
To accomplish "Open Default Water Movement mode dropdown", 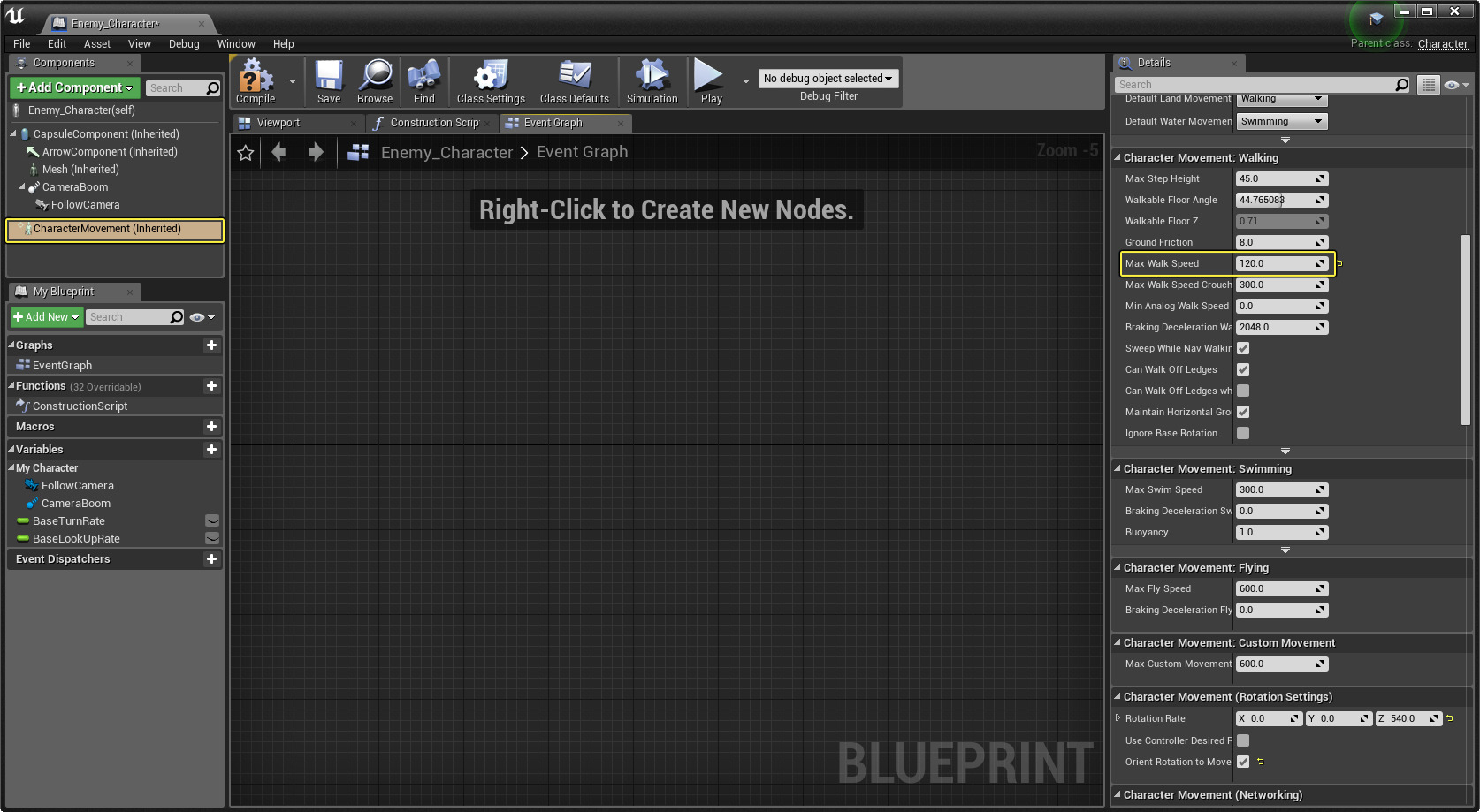I will tap(1281, 122).
